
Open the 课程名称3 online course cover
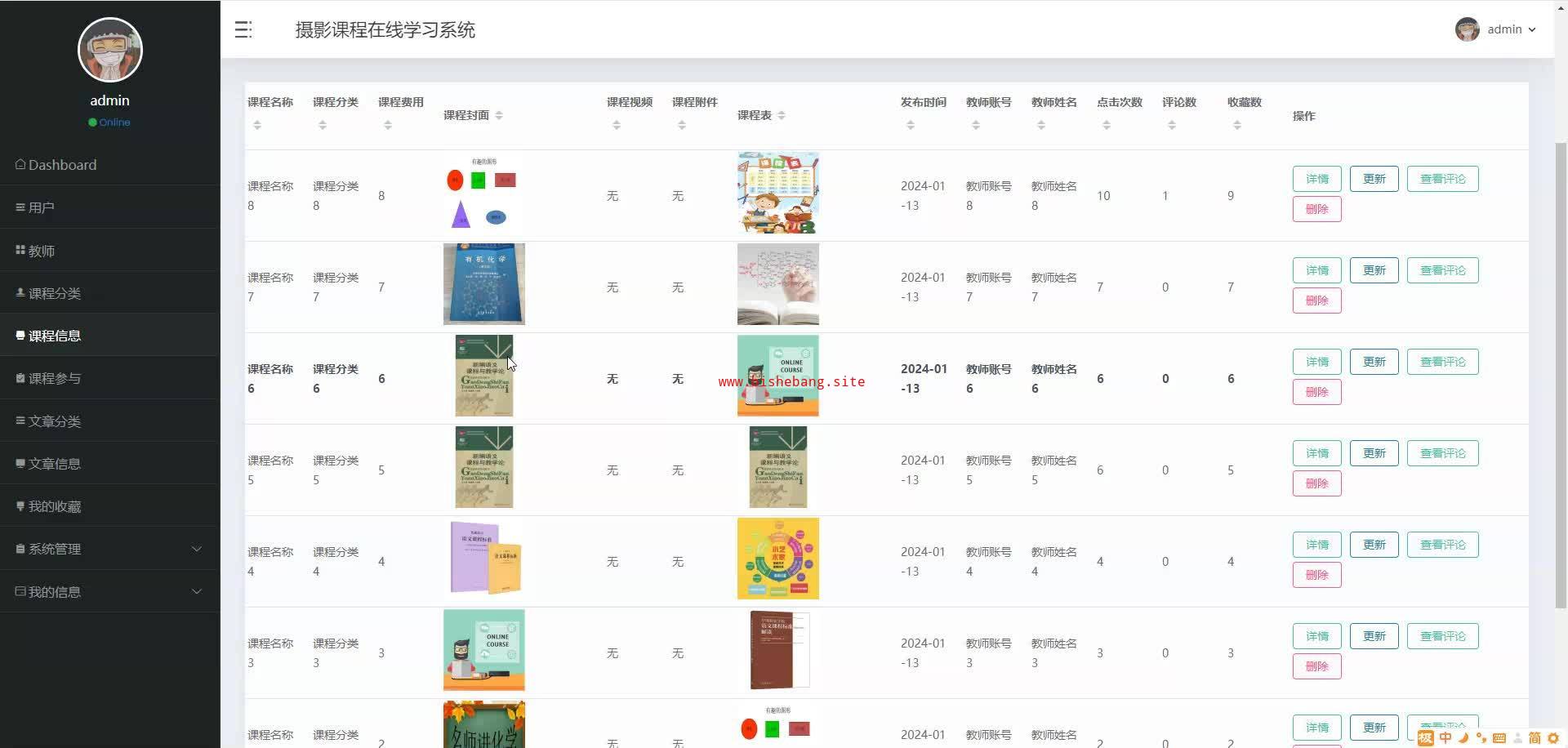483,650
